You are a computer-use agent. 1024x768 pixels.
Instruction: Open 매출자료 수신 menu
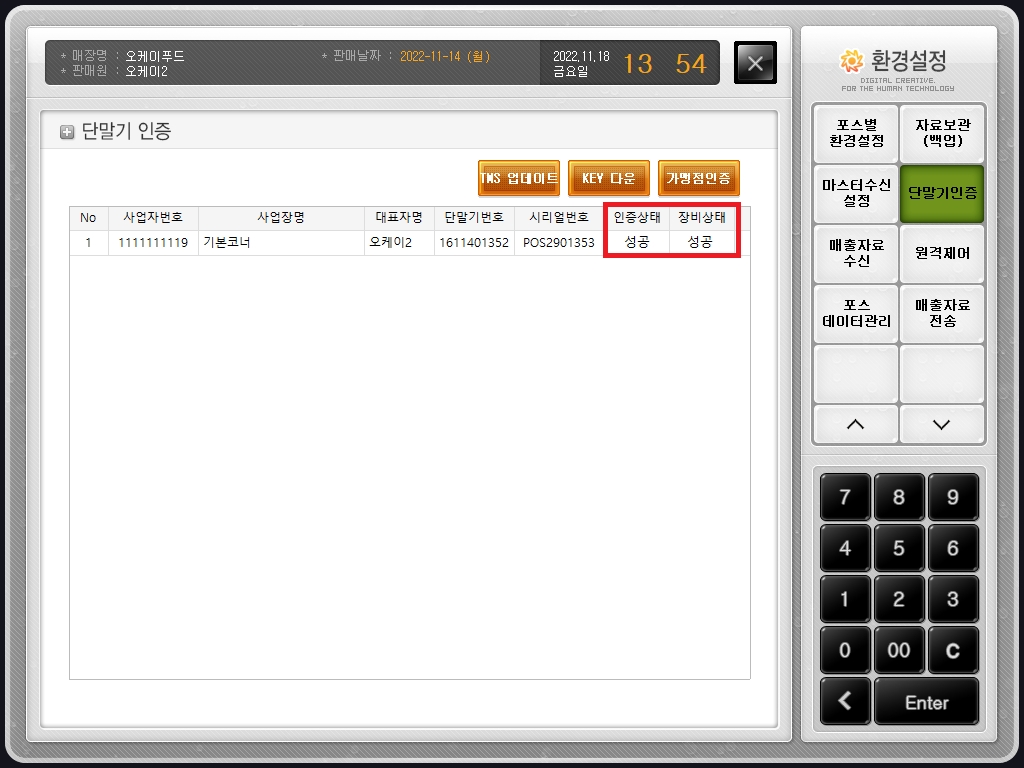tap(856, 253)
